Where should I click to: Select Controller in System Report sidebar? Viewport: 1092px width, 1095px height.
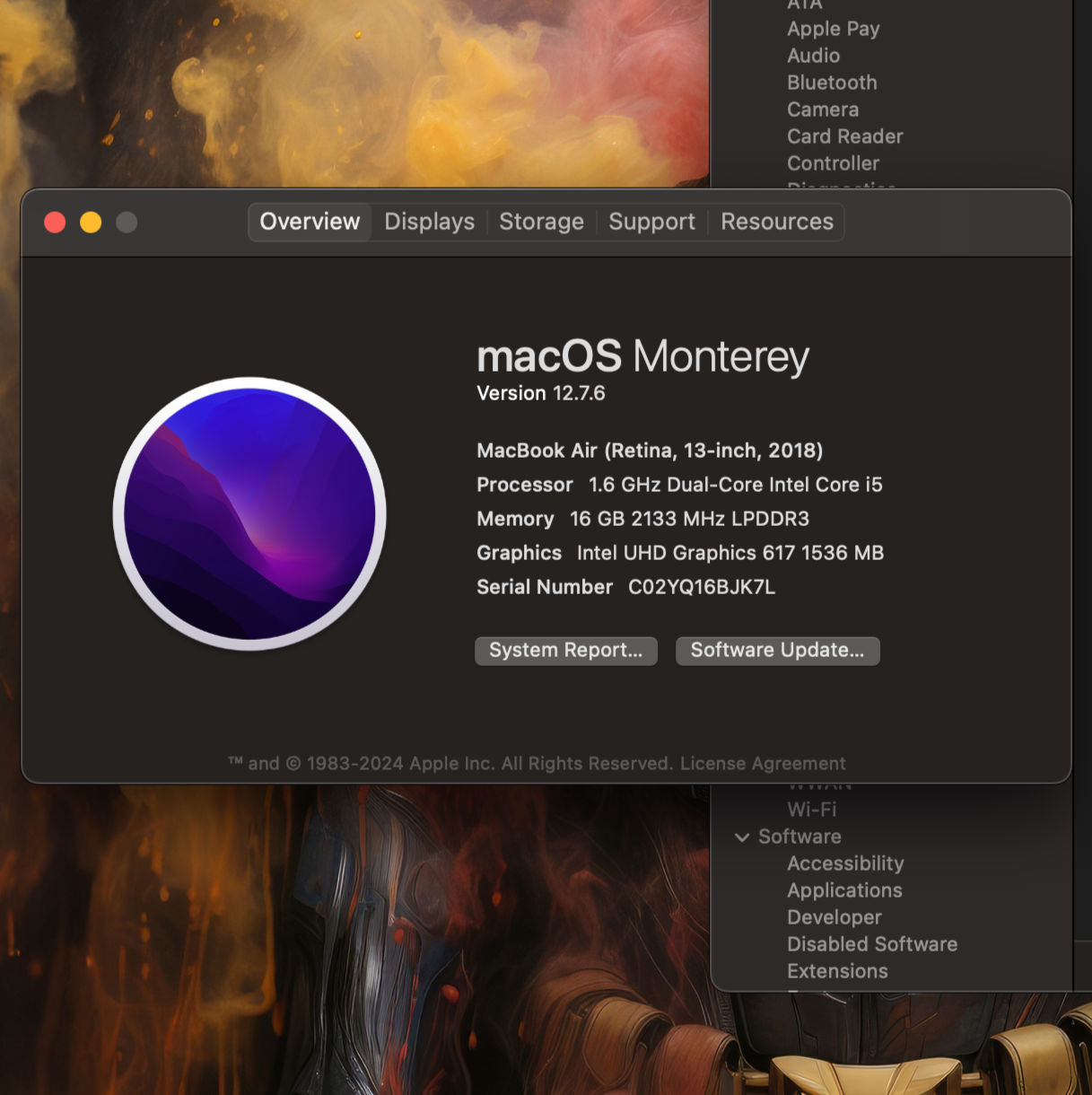(833, 163)
